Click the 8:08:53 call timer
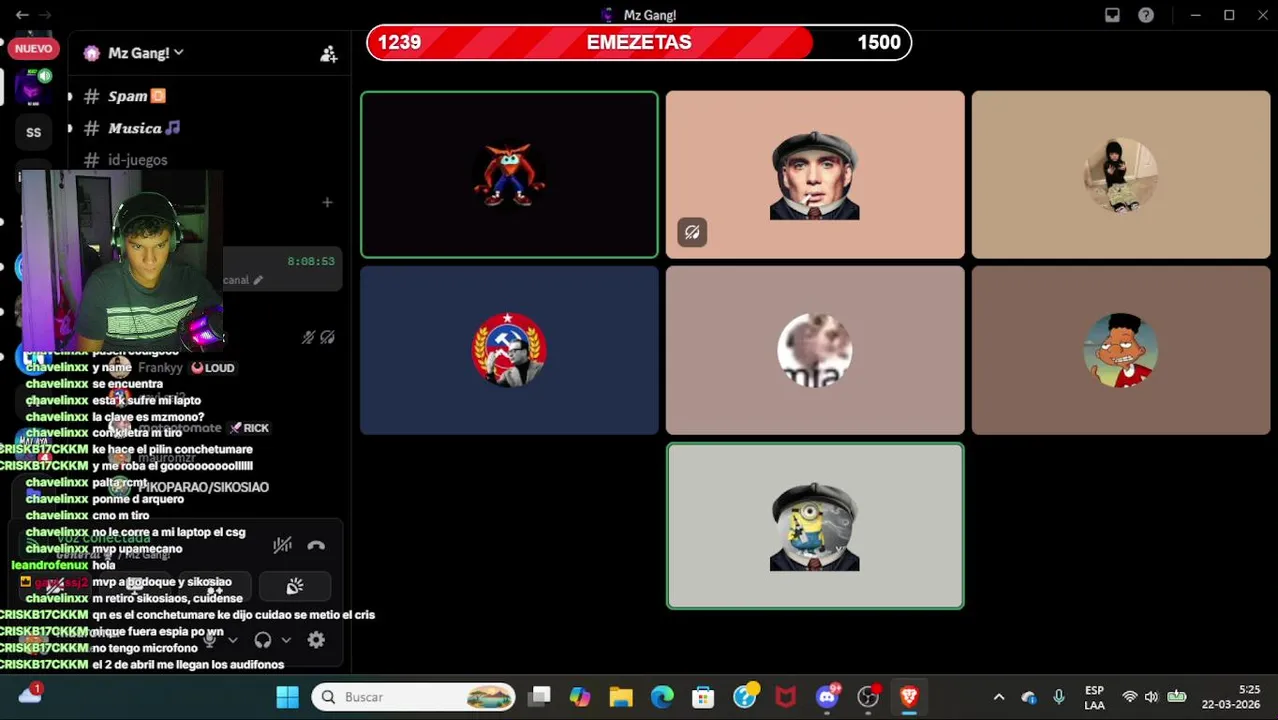Viewport: 1278px width, 720px height. tap(310, 261)
